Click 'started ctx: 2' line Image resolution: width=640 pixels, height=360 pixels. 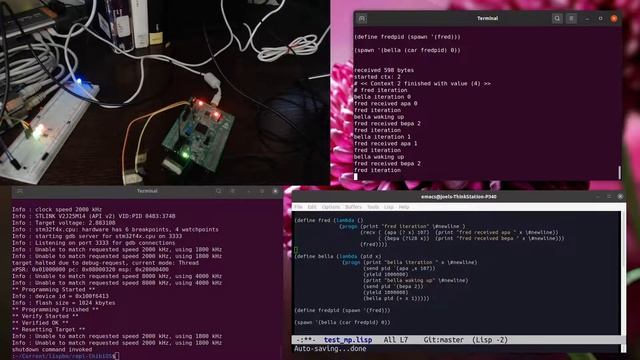pyautogui.click(x=377, y=77)
